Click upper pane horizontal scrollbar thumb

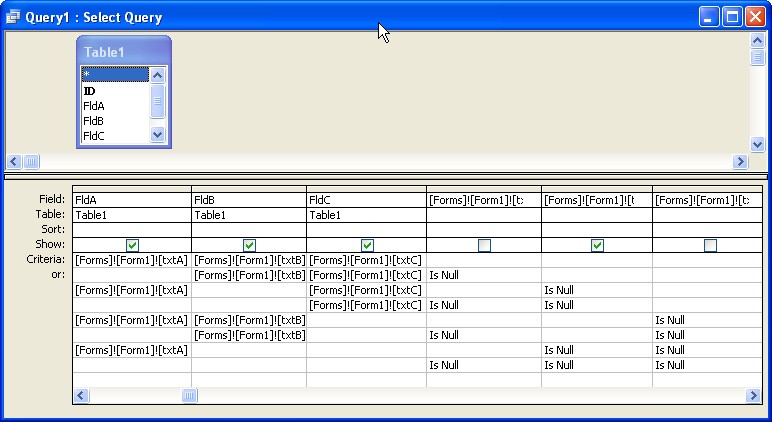(x=31, y=162)
